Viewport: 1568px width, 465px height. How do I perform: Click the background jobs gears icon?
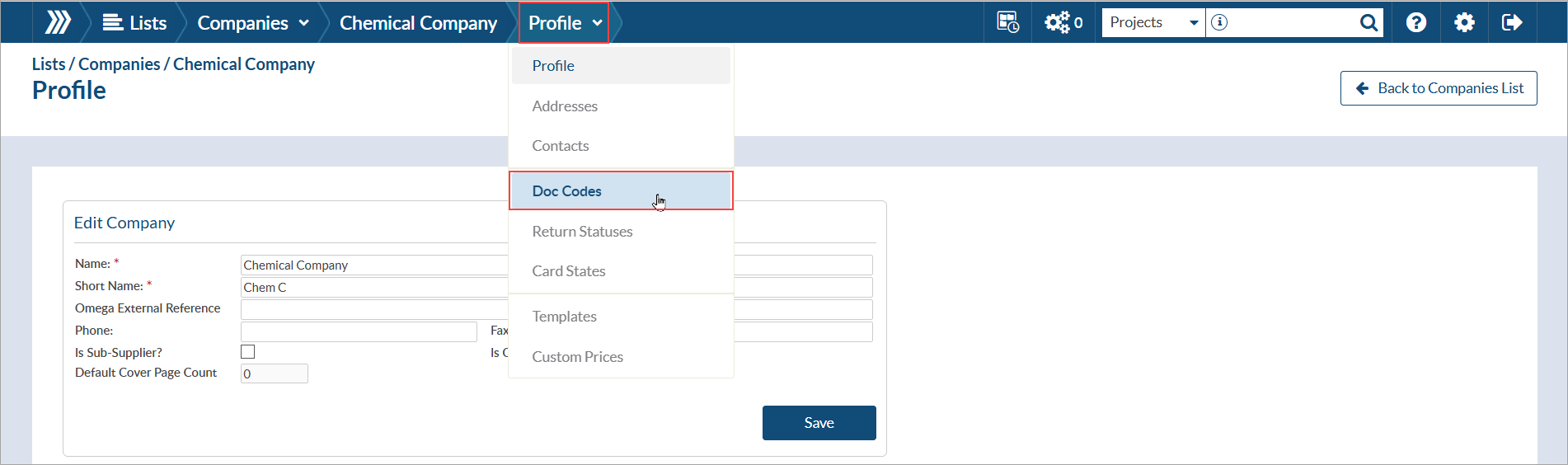tap(1058, 22)
